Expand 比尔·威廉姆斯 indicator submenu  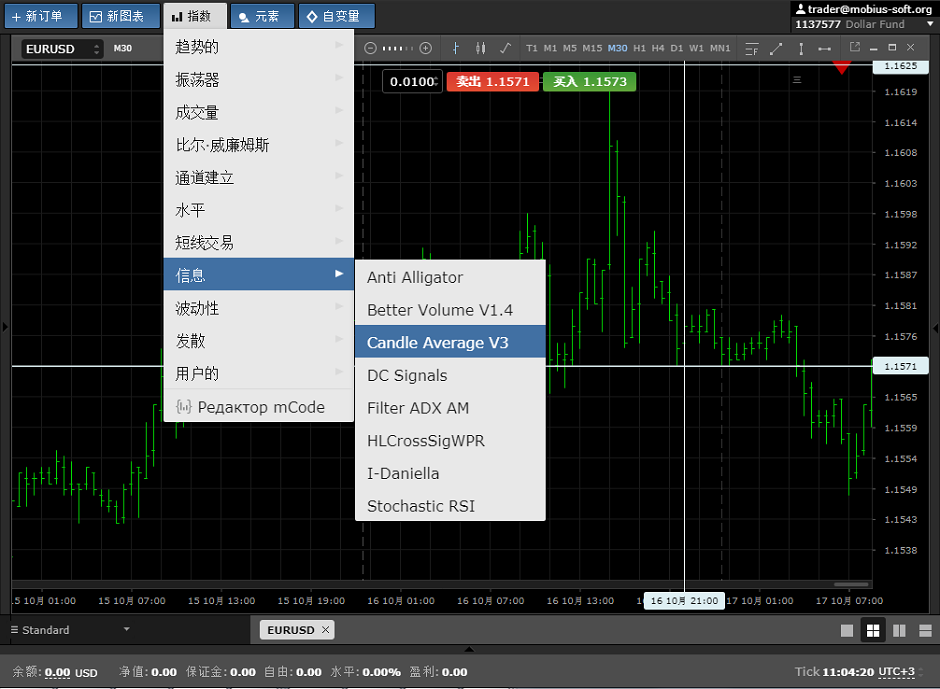258,145
